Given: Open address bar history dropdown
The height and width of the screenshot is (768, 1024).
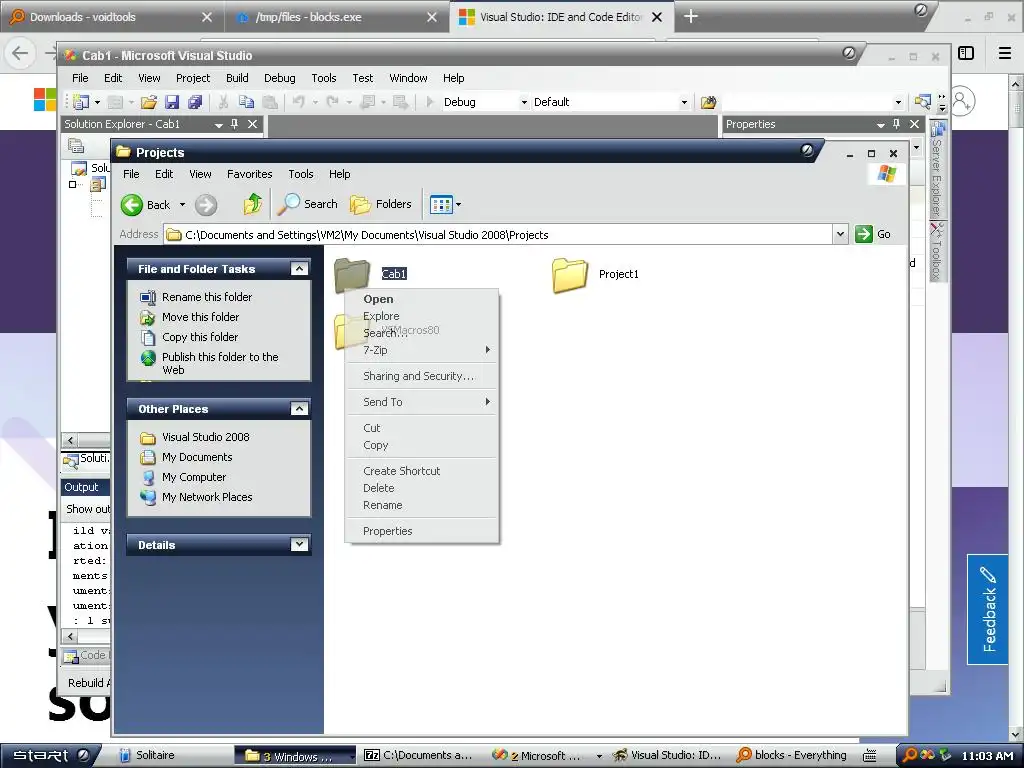Looking at the screenshot, I should click(840, 234).
